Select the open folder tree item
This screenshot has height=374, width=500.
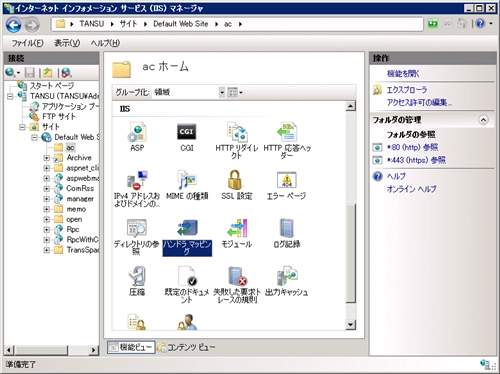(74, 219)
